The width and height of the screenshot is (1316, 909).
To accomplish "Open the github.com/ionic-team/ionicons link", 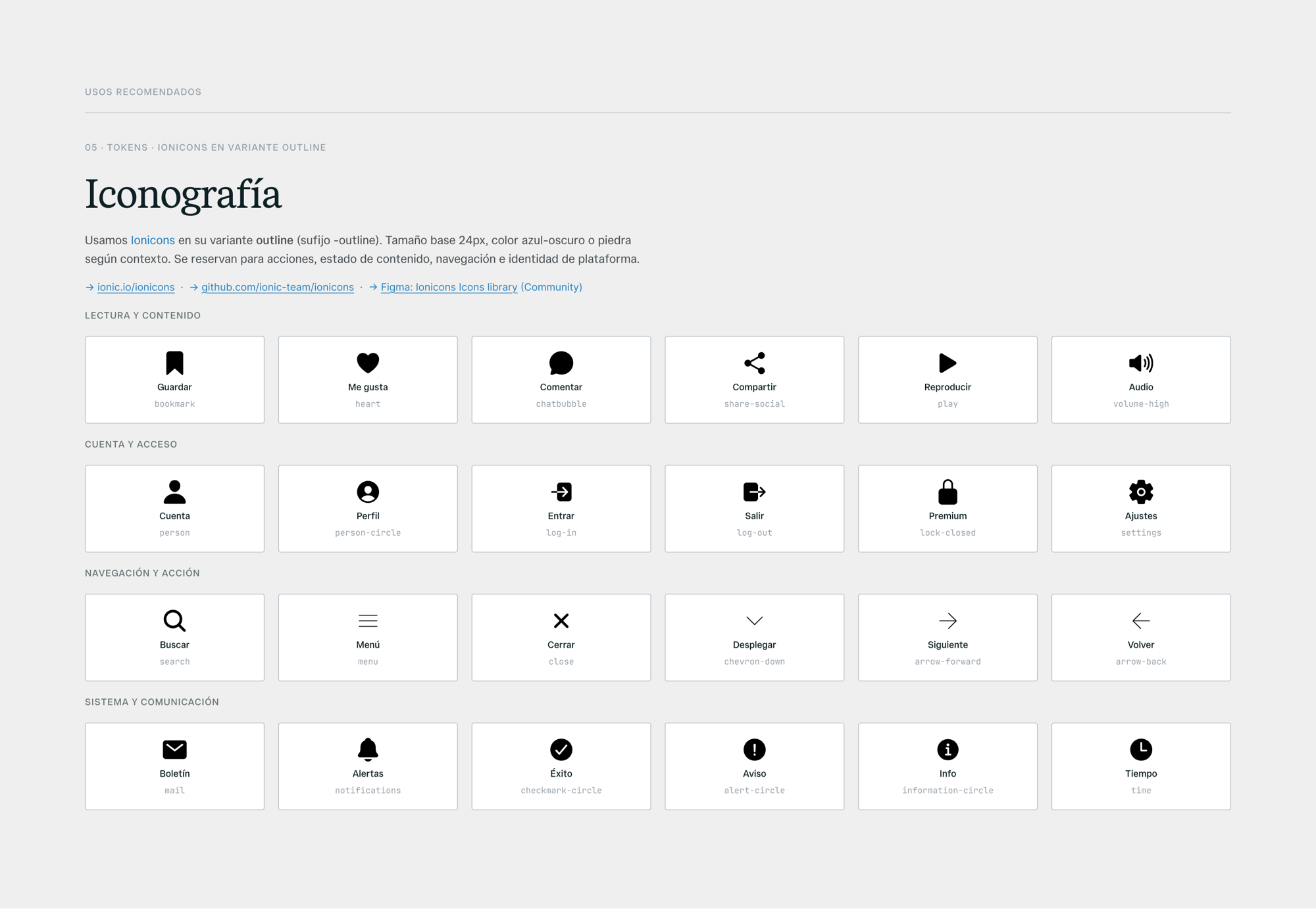I will pos(278,287).
